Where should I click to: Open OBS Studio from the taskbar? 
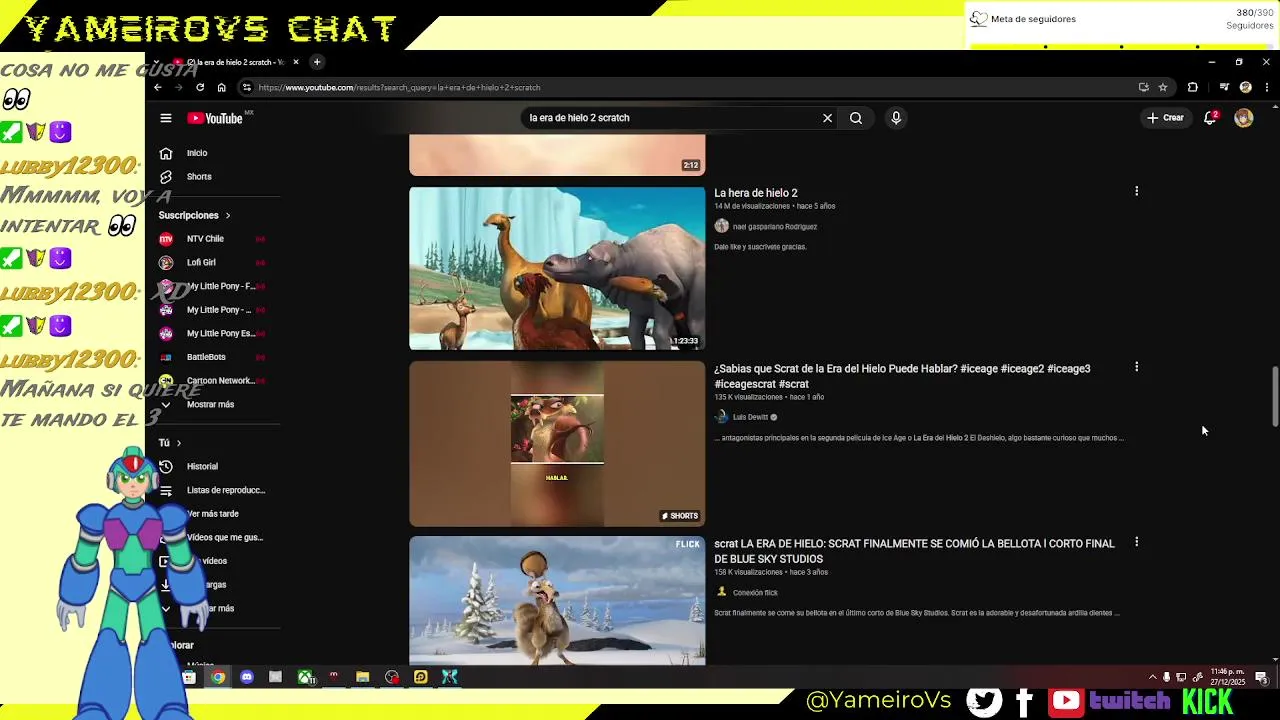pos(392,677)
